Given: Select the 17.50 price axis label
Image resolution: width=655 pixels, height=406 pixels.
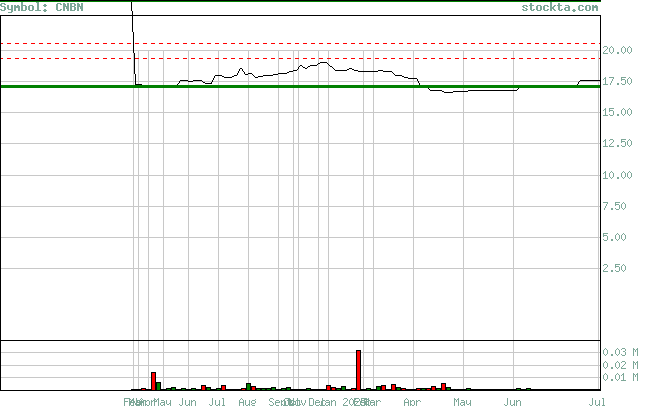Looking at the screenshot, I should (617, 81).
